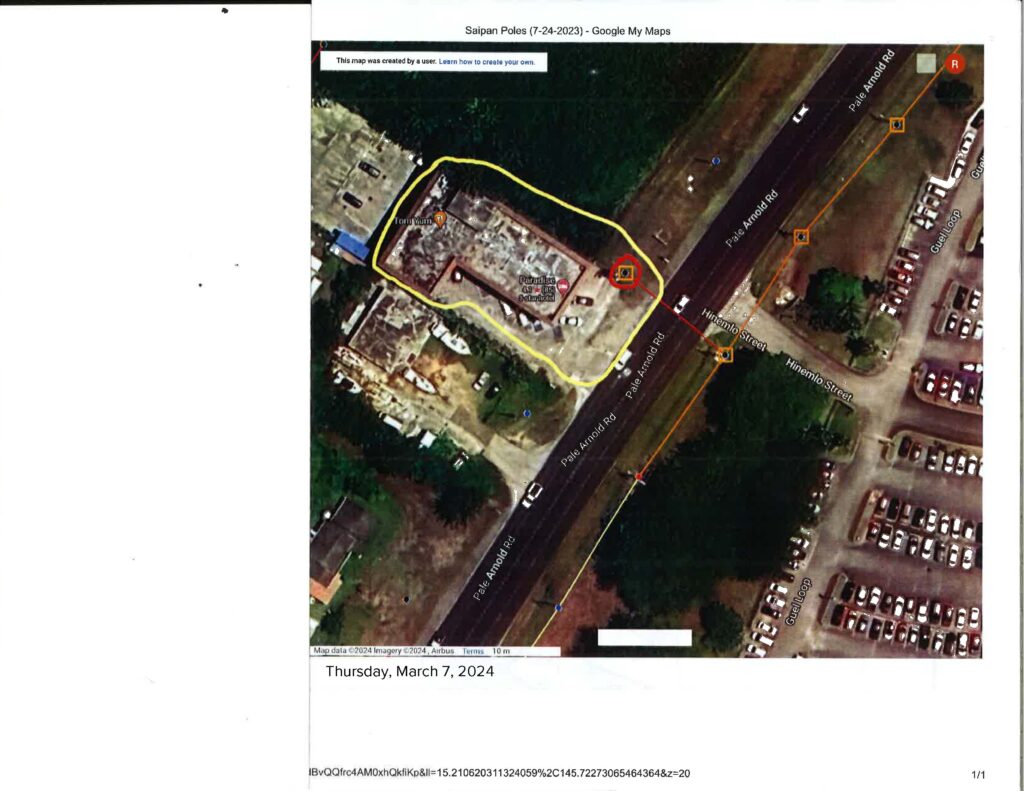The height and width of the screenshot is (791, 1024).
Task: Select the red-circled pole marker
Action: pos(625,273)
